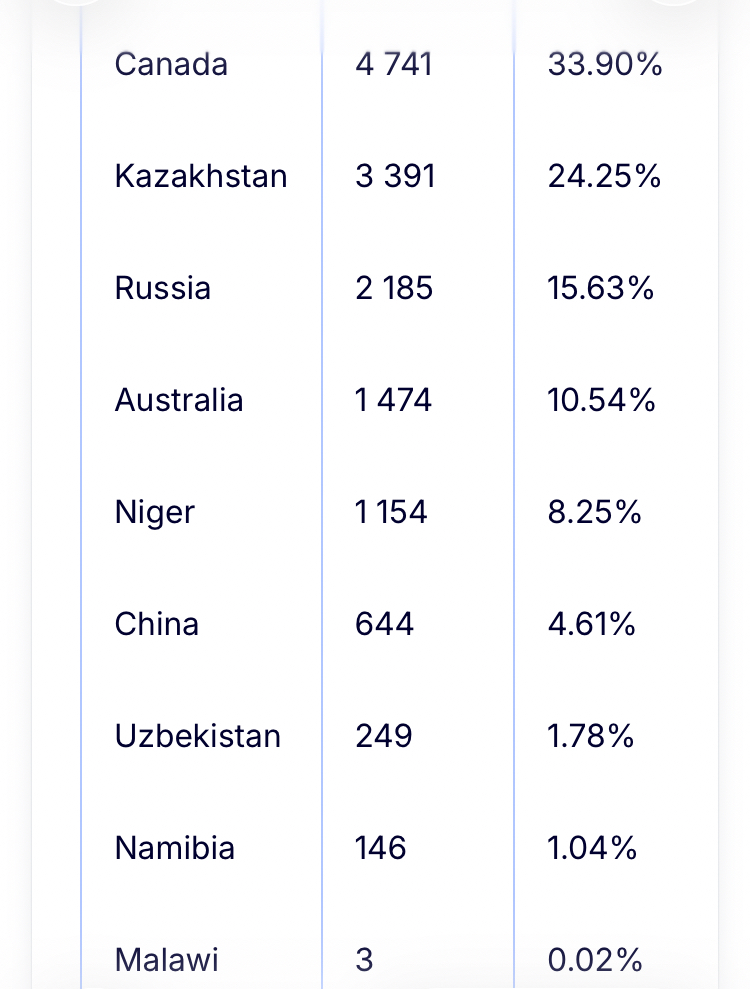
Task: Click the 644 value for China
Action: click(x=384, y=624)
